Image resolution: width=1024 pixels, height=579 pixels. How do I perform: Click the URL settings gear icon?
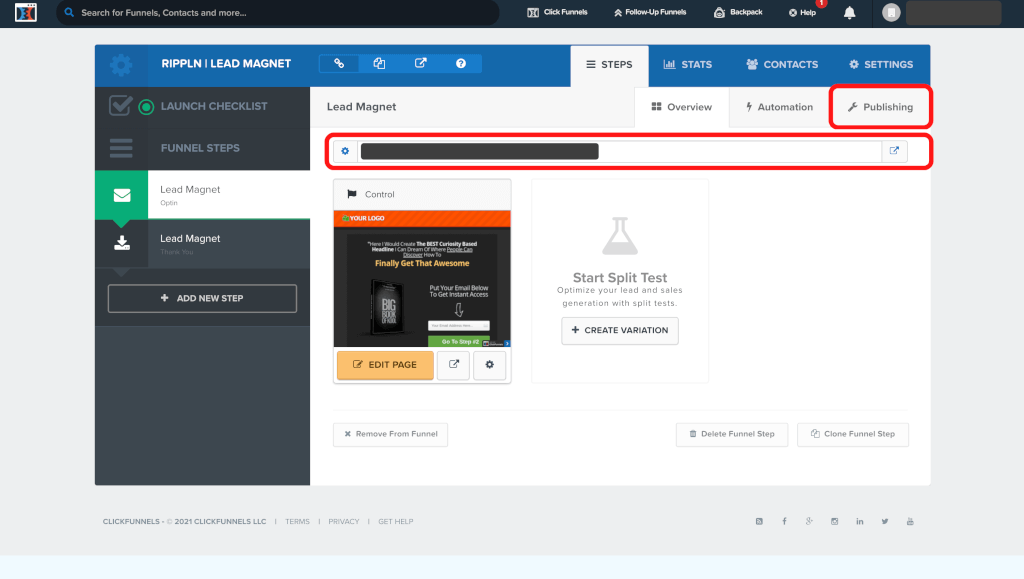point(345,151)
